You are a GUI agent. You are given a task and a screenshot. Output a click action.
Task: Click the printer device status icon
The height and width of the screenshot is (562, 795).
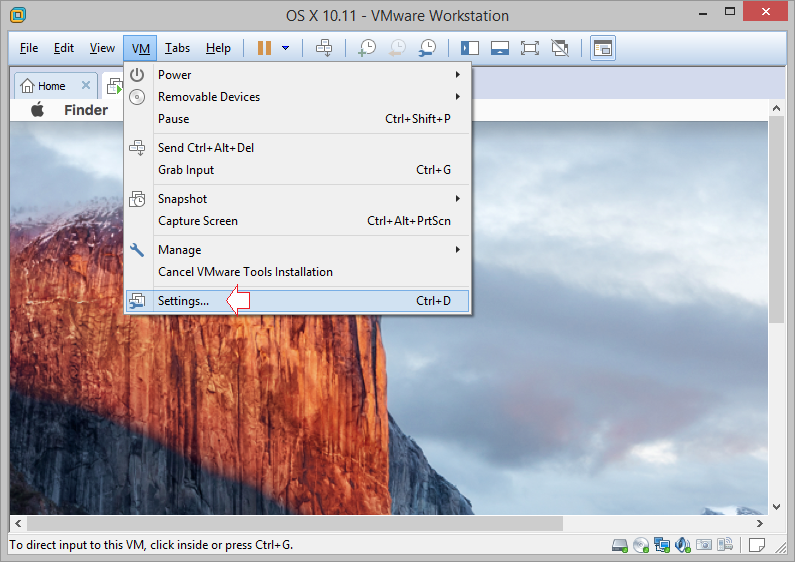[725, 545]
